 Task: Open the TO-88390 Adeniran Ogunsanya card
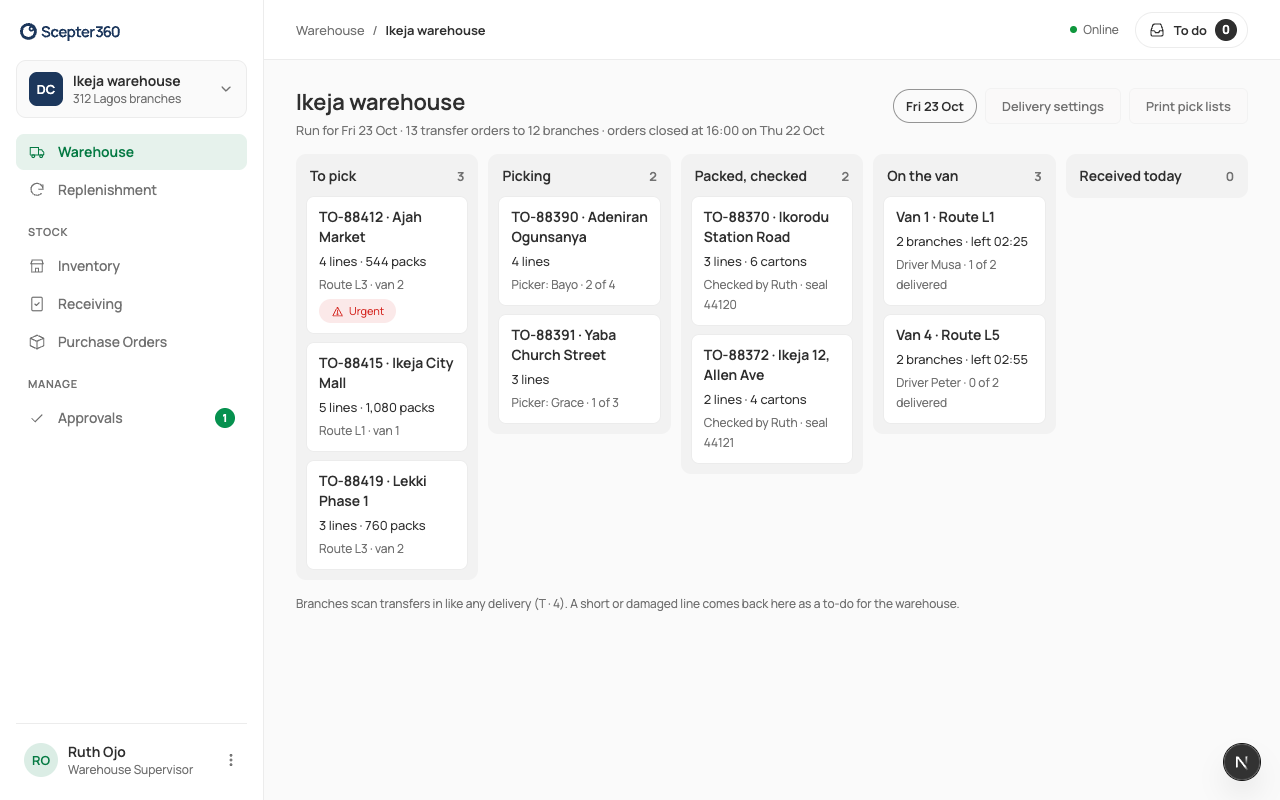[579, 251]
